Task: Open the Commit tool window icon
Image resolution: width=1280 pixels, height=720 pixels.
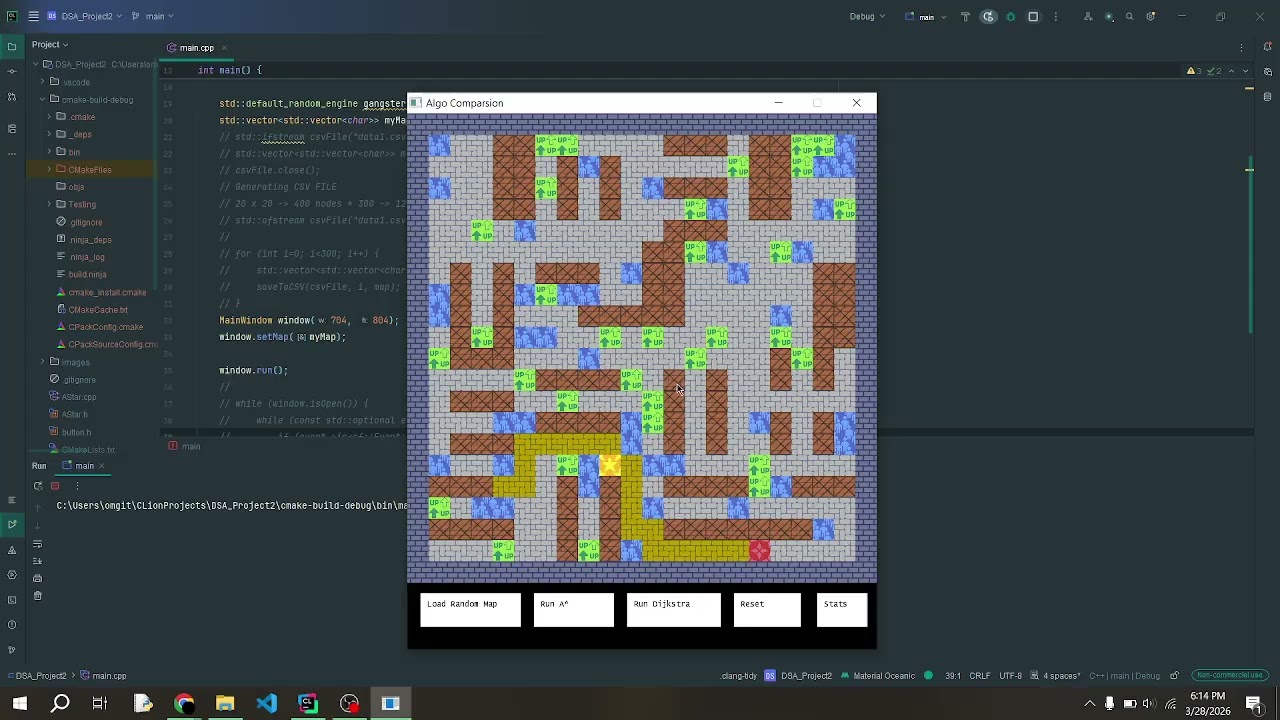Action: coord(12,71)
